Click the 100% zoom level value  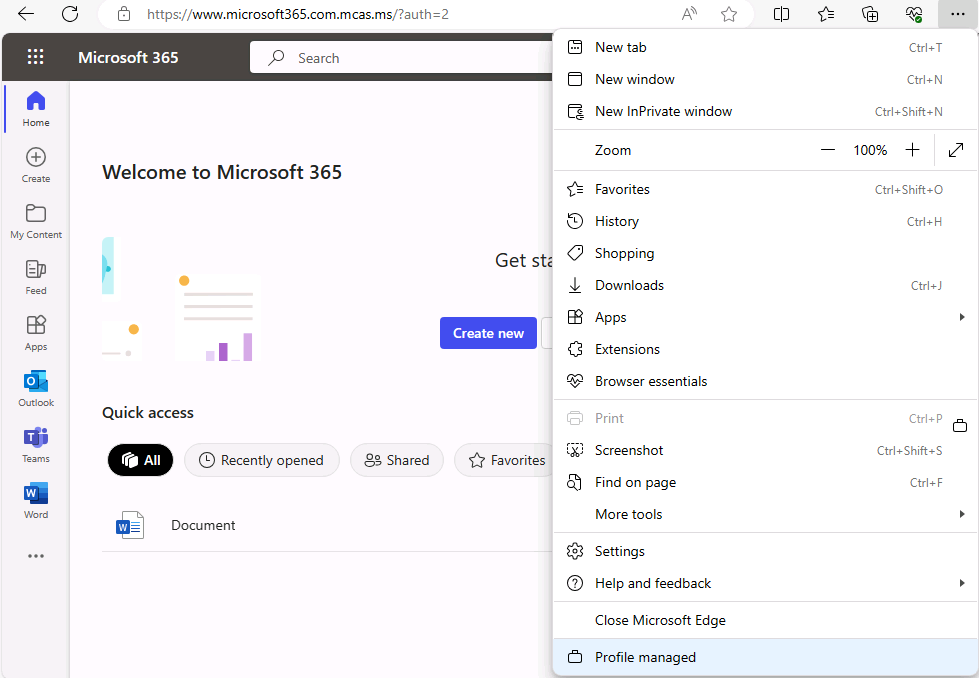(870, 150)
